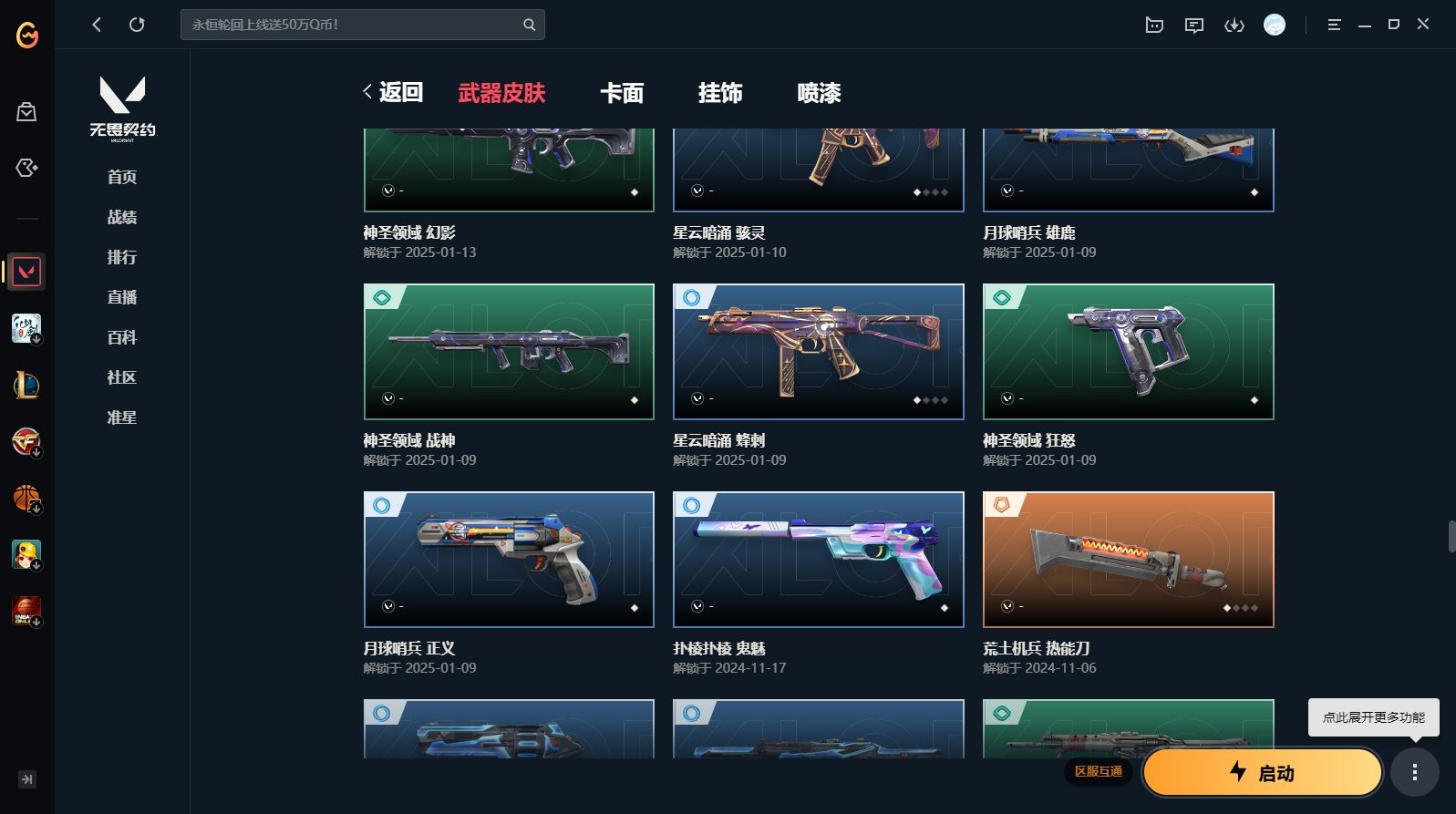Open the download manager icon in top bar

(x=1234, y=26)
